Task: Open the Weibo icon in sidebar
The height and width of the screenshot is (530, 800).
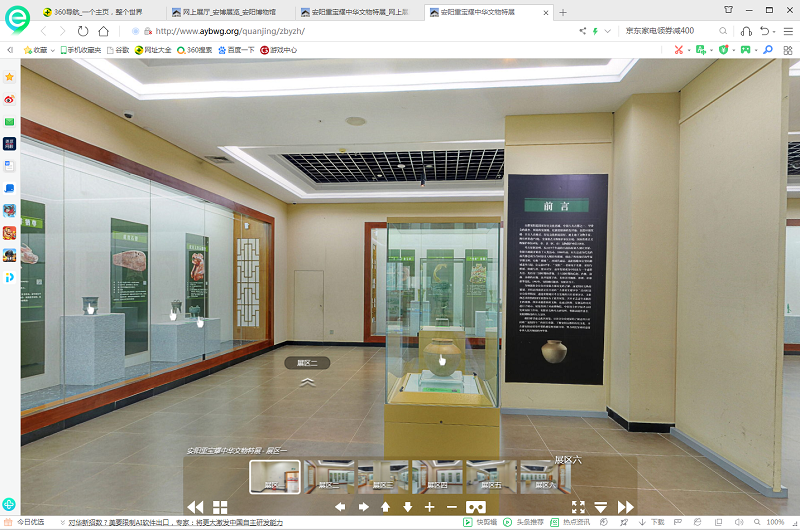Action: click(9, 99)
